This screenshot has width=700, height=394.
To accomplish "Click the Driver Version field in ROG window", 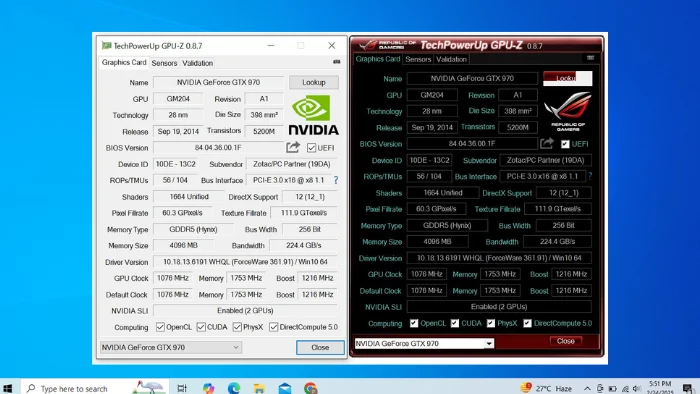I will tap(499, 258).
